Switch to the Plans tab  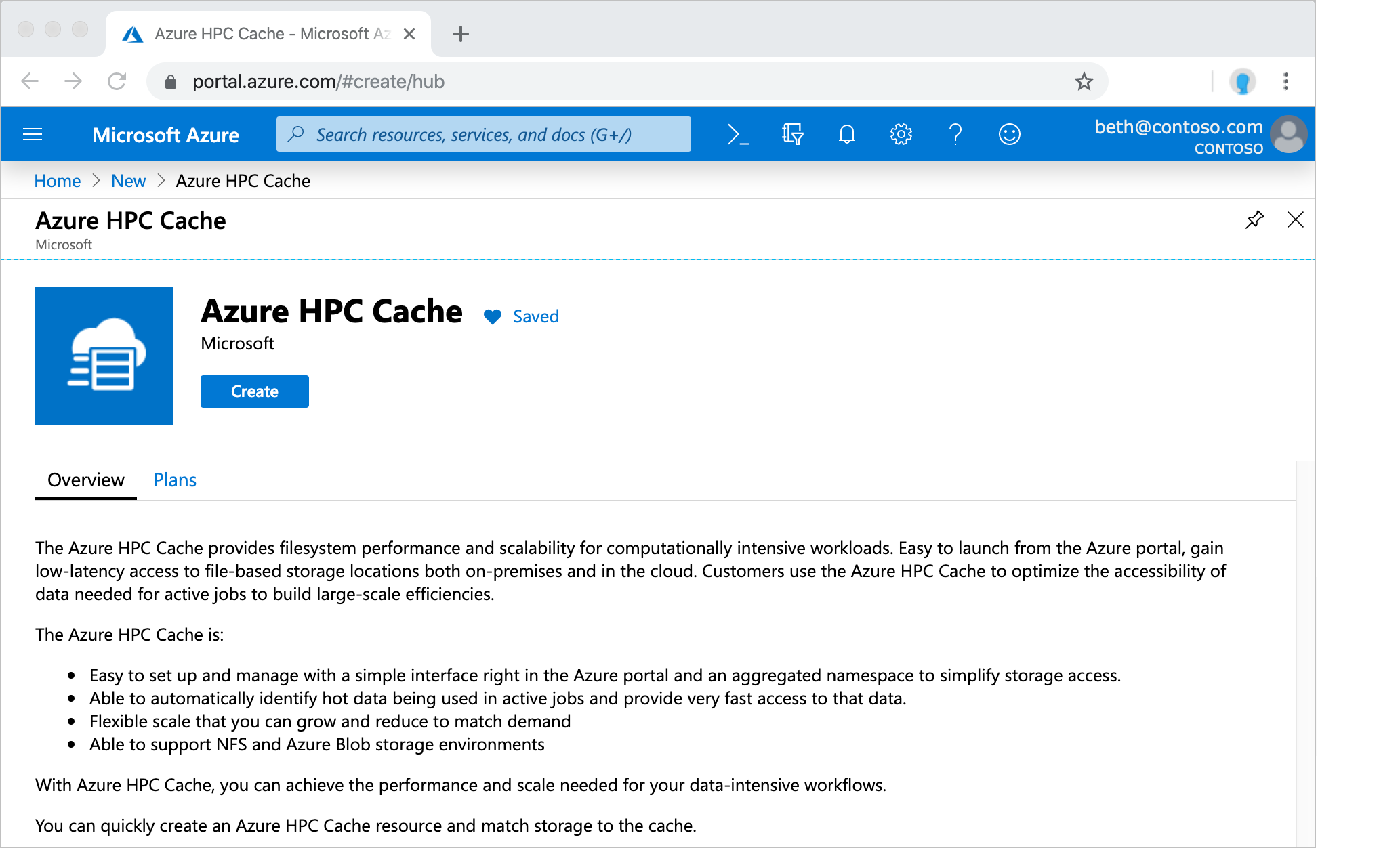pyautogui.click(x=173, y=479)
